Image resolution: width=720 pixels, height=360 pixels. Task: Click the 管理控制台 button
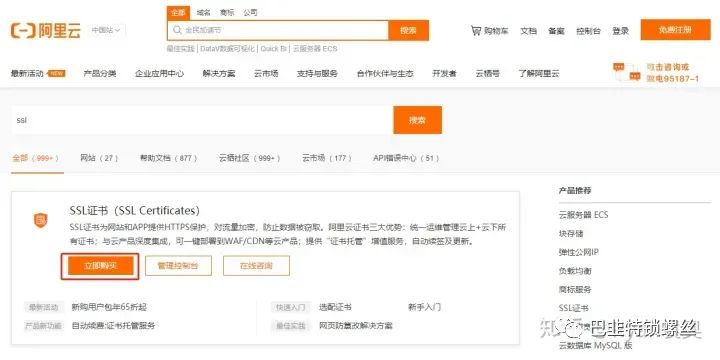pos(178,266)
